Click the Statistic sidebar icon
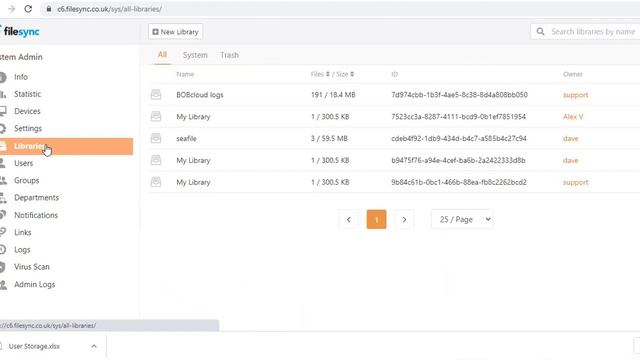 tap(3, 94)
